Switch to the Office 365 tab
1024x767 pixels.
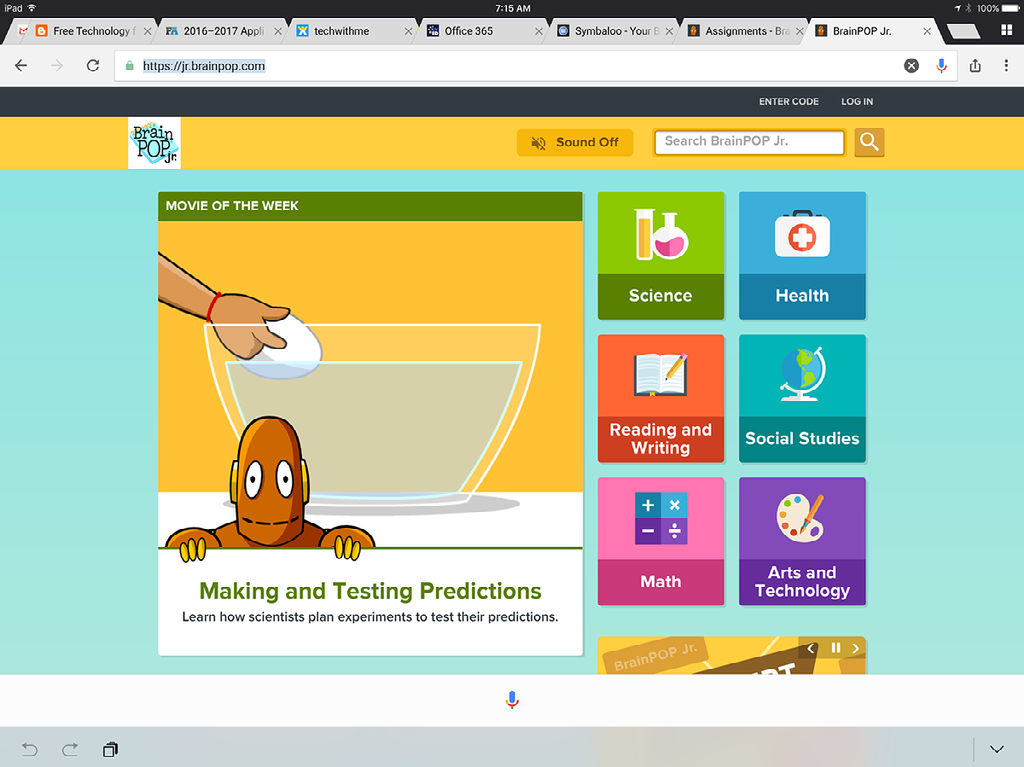click(470, 30)
